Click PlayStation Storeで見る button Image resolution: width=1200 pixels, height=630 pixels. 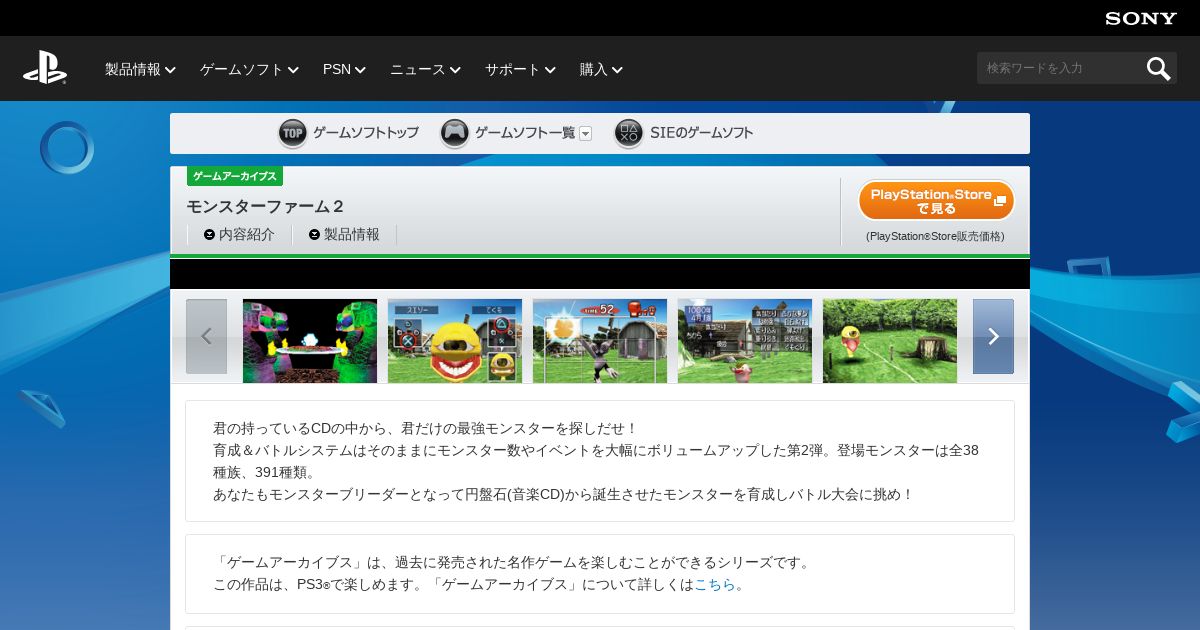pos(936,201)
